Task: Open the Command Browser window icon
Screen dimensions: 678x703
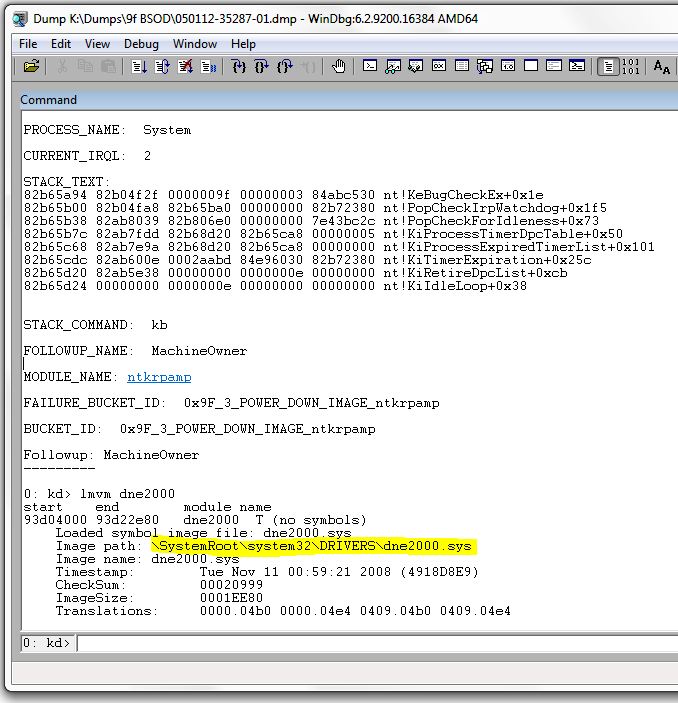Action: click(x=577, y=66)
